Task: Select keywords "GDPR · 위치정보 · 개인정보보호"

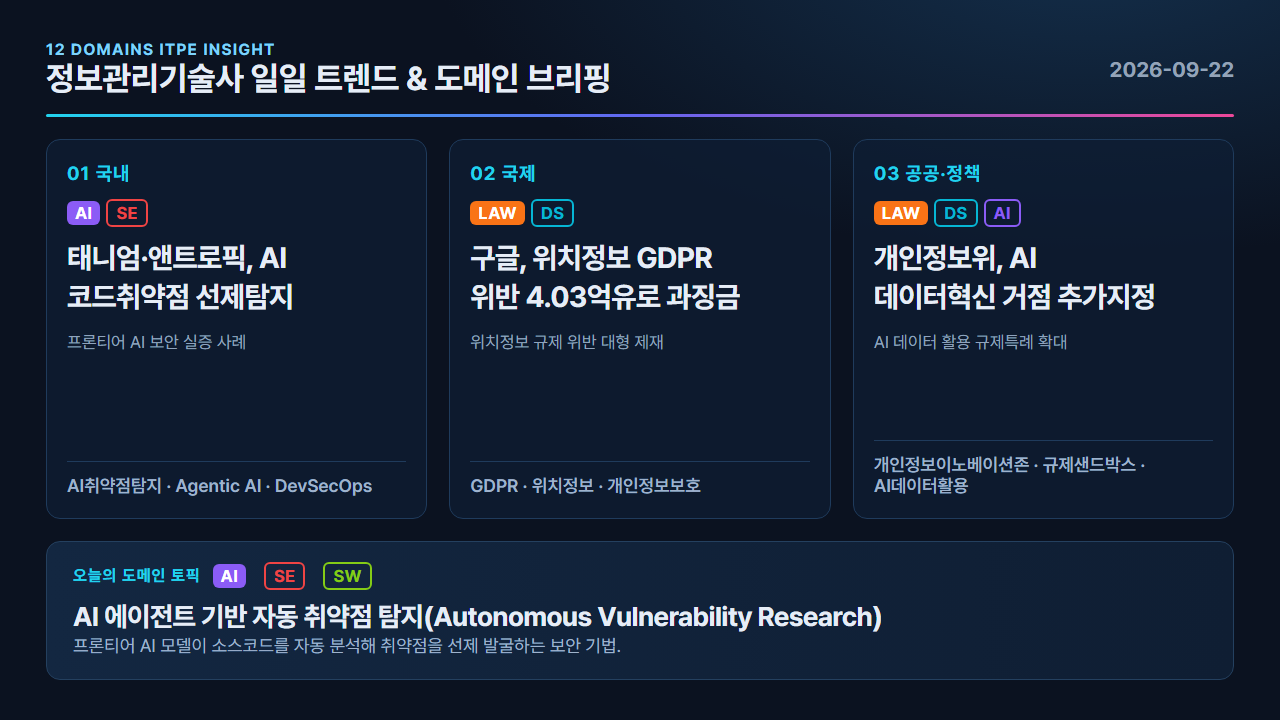Action: coord(585,486)
